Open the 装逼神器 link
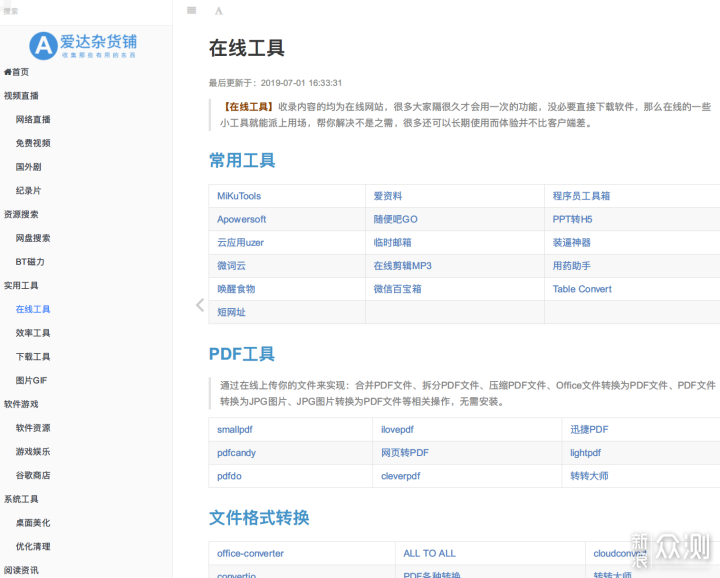 (x=572, y=242)
